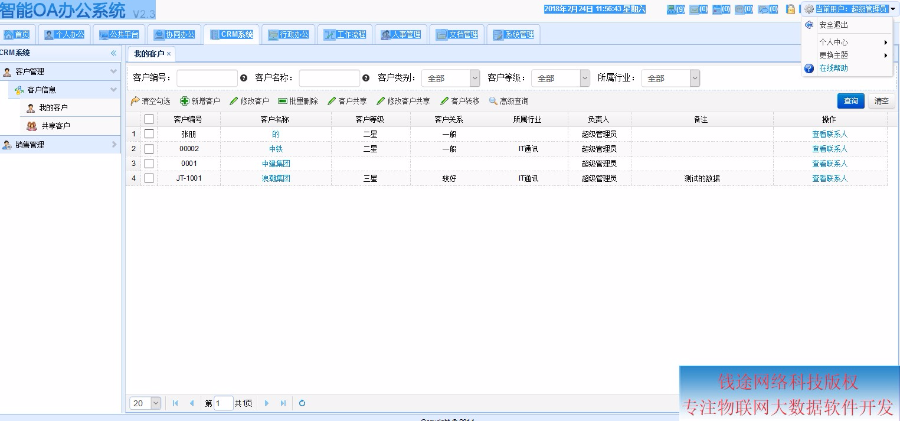Switch to the 公共平台 tab
The width and height of the screenshot is (900, 421).
pos(119,34)
